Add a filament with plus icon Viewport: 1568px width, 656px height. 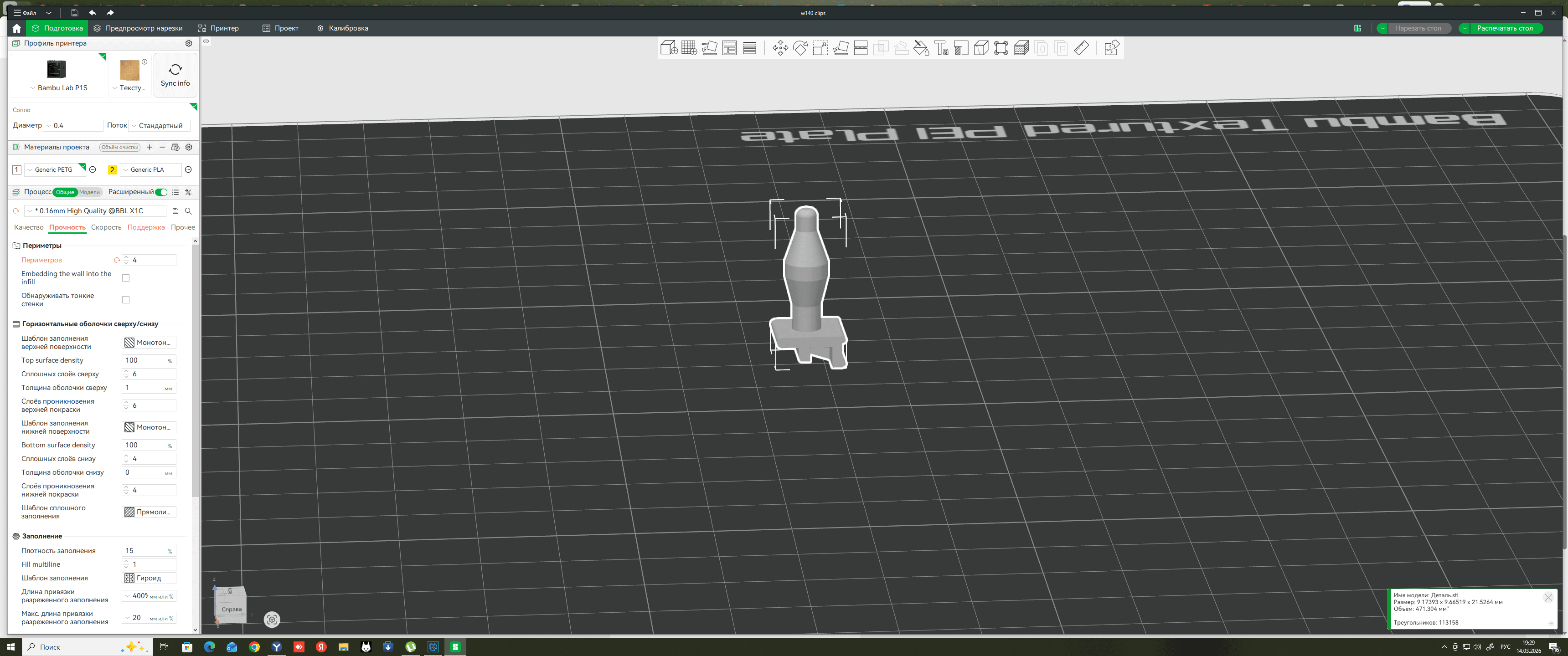pyautogui.click(x=149, y=147)
